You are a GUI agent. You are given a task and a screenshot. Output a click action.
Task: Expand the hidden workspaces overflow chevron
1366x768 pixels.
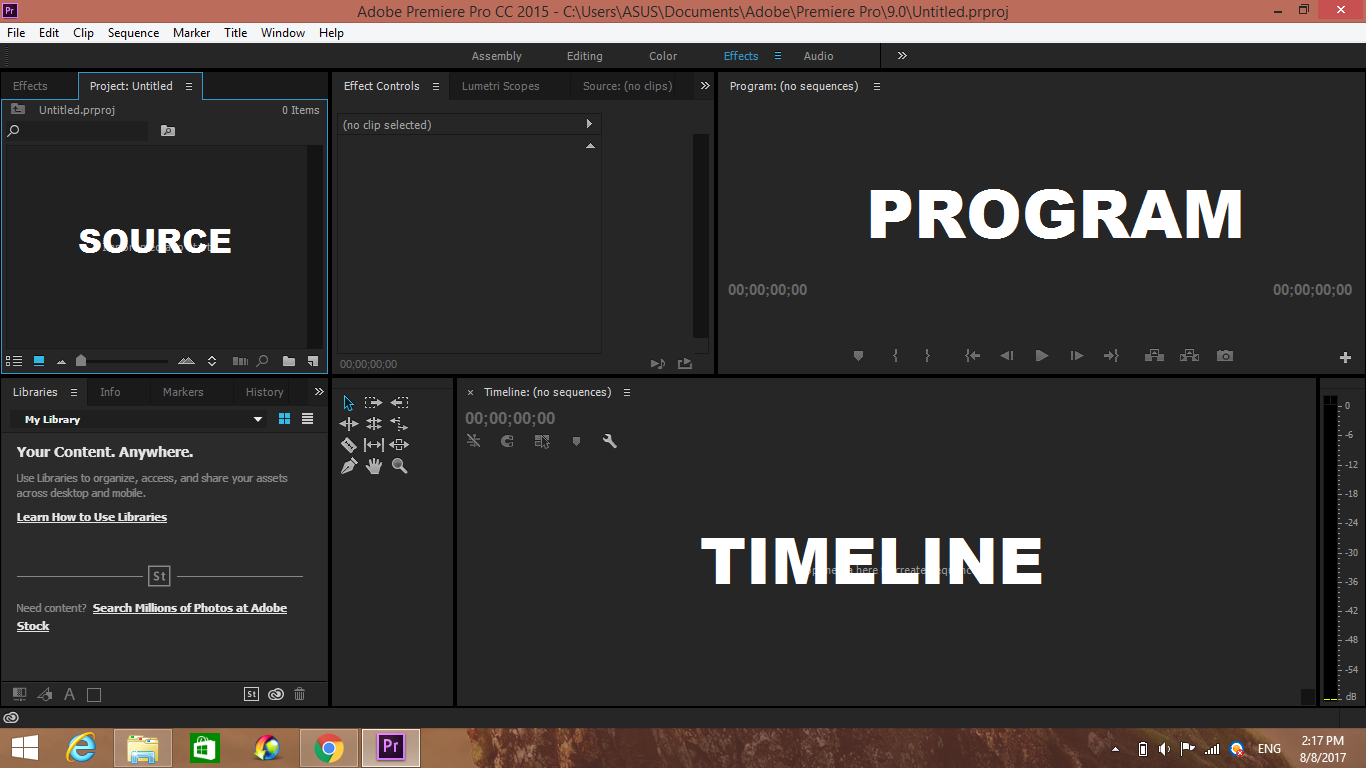coord(901,56)
